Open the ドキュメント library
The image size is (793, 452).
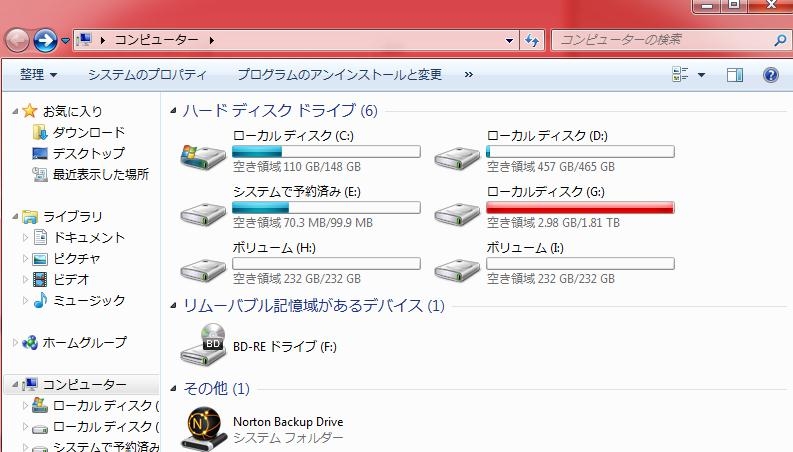[x=89, y=237]
